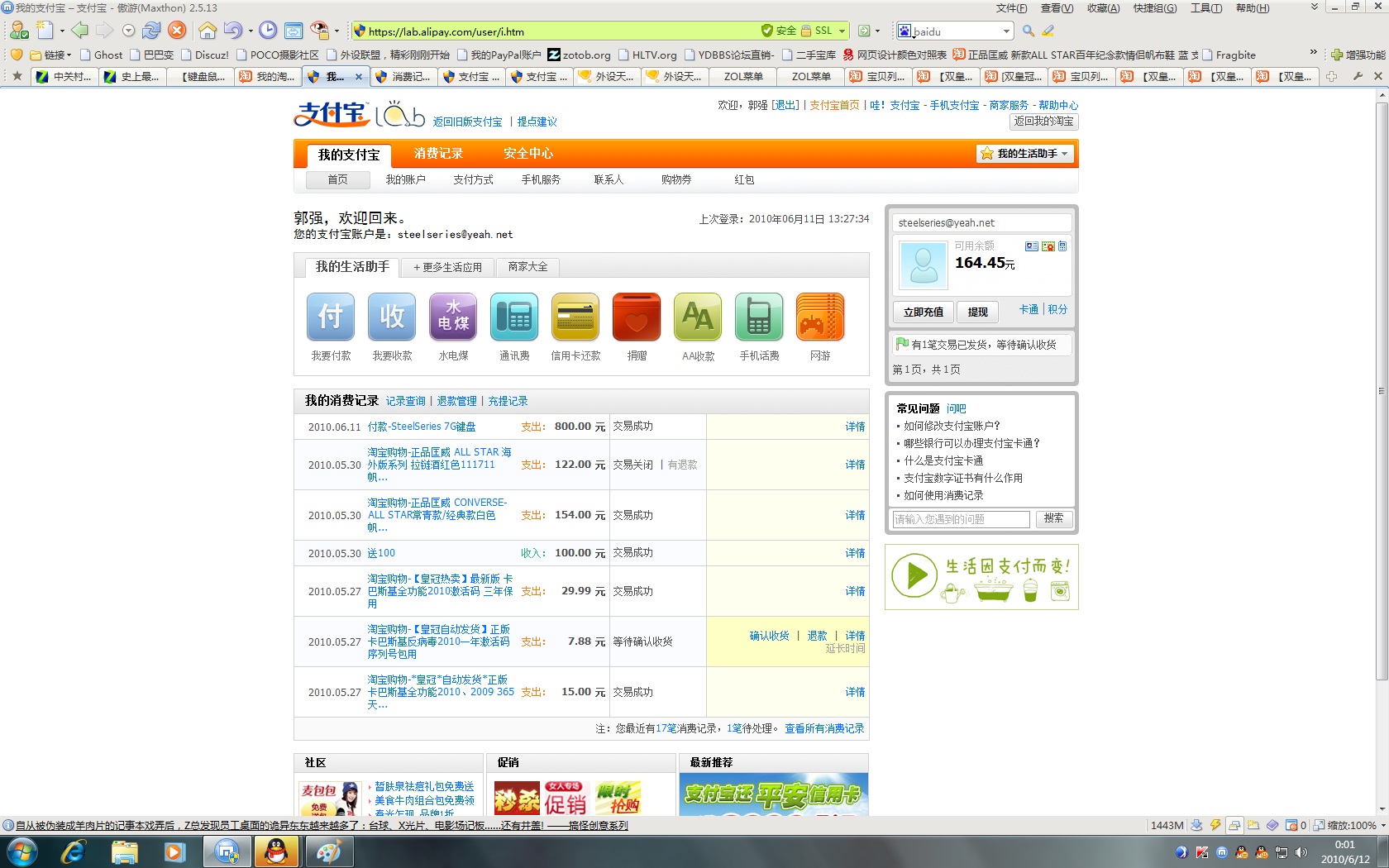Image resolution: width=1389 pixels, height=868 pixels.
Task: Click the 我要收款 receive icon
Action: click(x=392, y=317)
